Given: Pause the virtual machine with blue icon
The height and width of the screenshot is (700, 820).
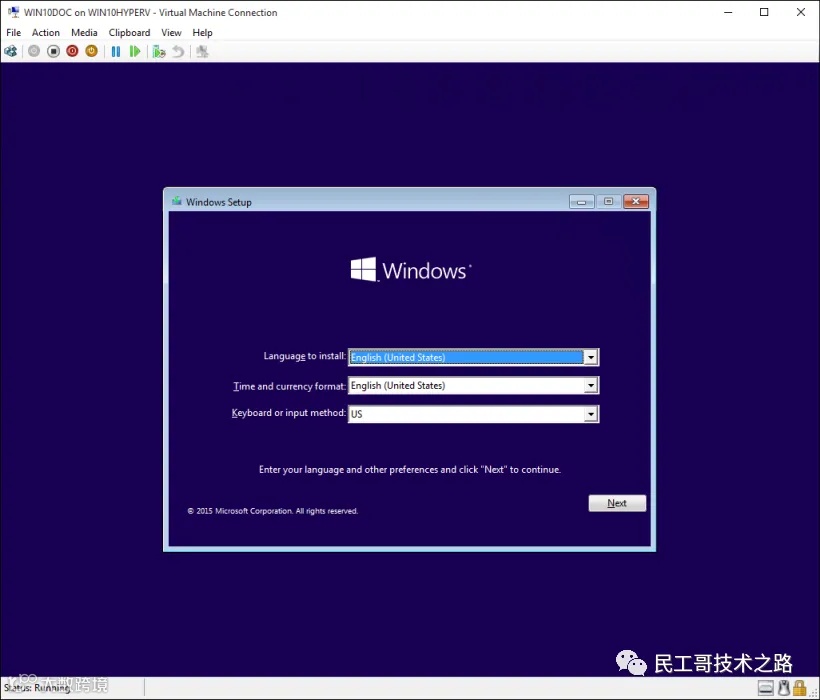Looking at the screenshot, I should tap(116, 51).
